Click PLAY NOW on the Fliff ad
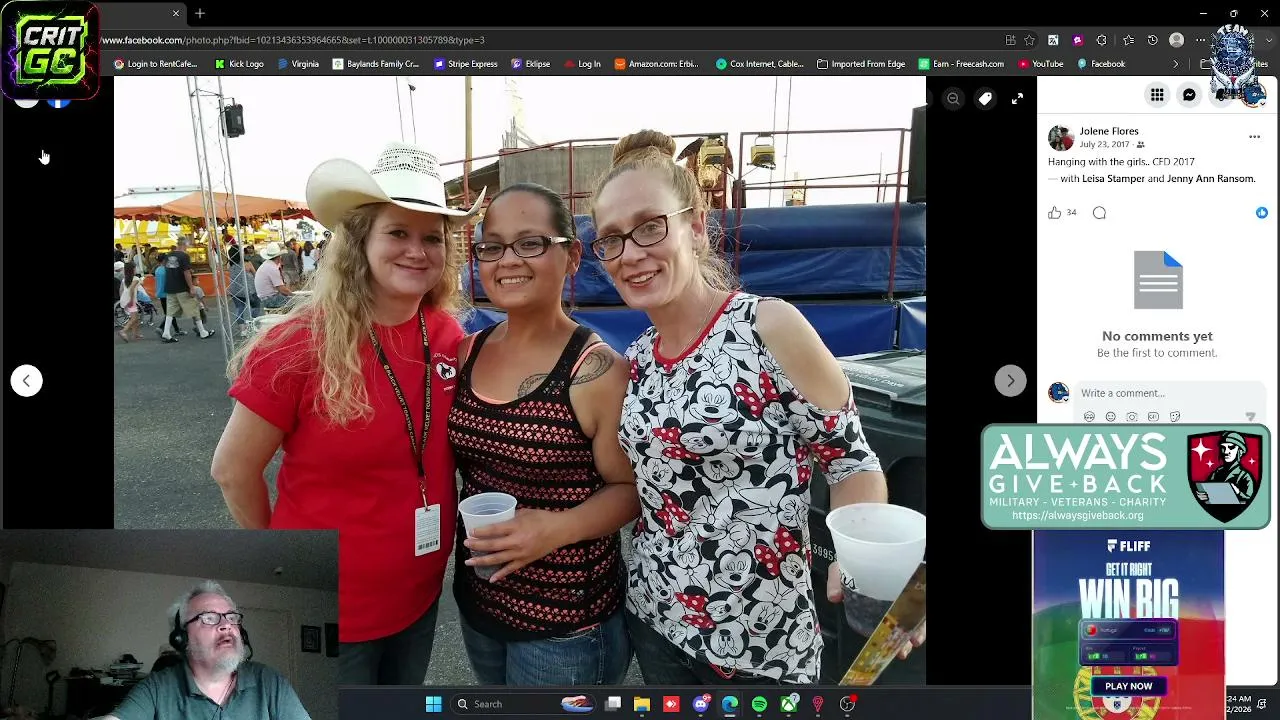Screen dimensions: 1280x720 click(1129, 686)
